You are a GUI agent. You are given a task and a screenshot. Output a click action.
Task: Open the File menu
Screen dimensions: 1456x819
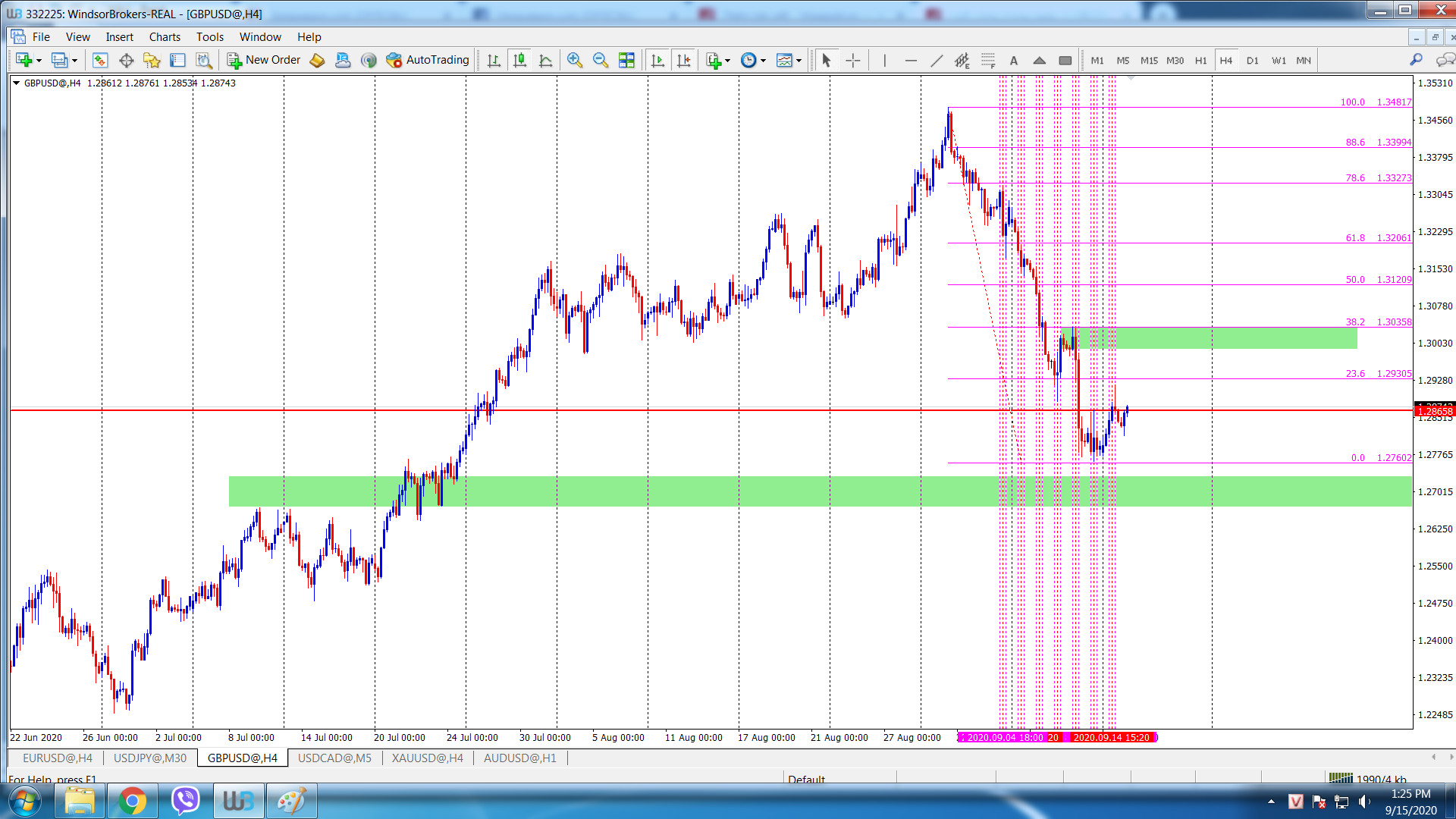coord(41,36)
